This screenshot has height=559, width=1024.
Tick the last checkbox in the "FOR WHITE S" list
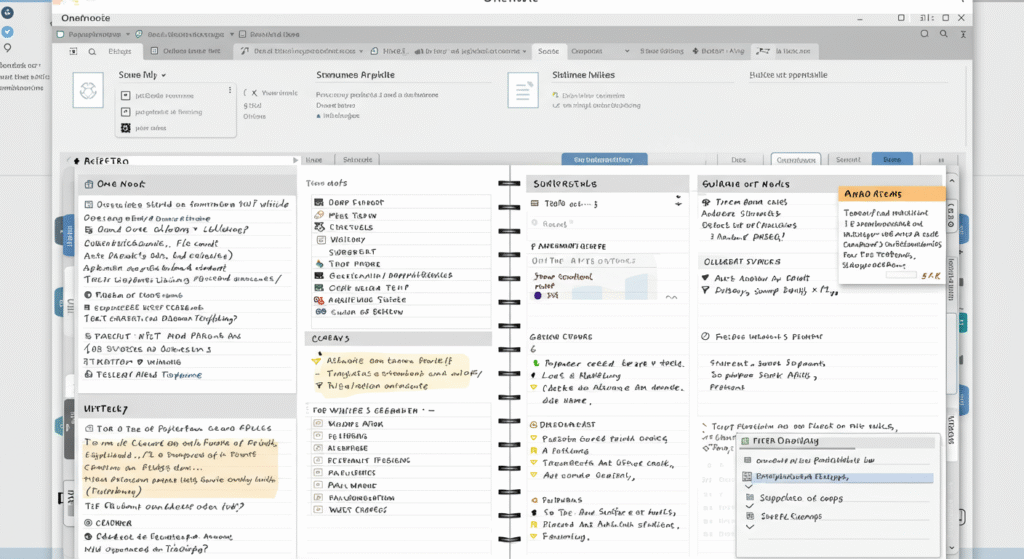pyautogui.click(x=319, y=510)
